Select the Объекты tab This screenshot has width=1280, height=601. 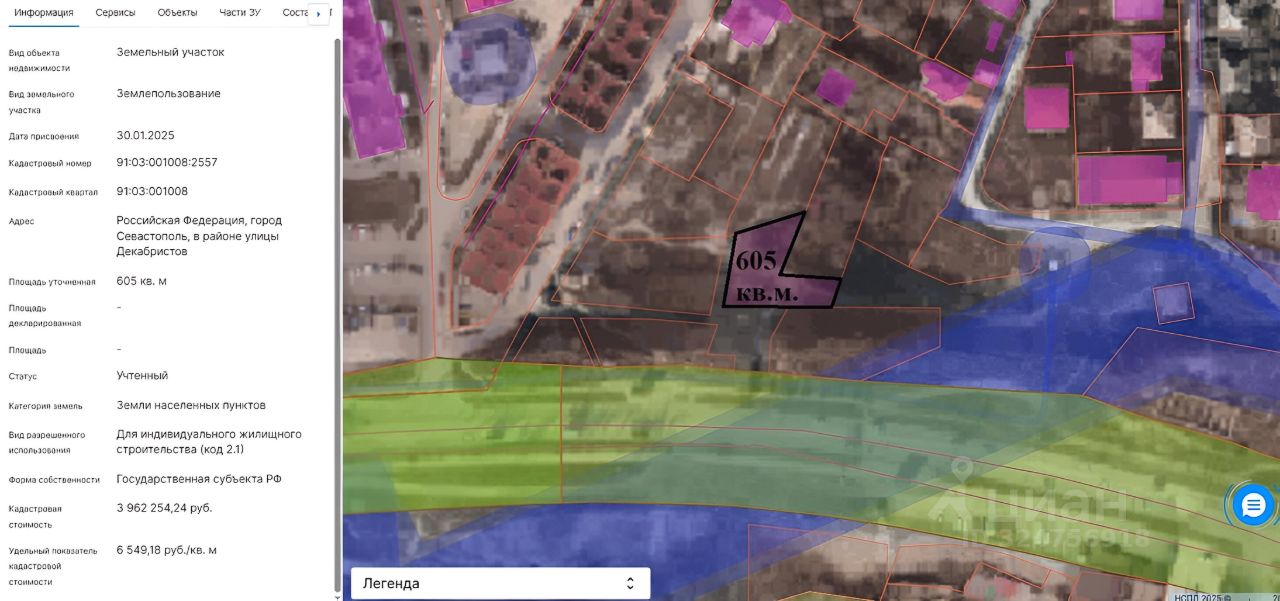[x=177, y=13]
